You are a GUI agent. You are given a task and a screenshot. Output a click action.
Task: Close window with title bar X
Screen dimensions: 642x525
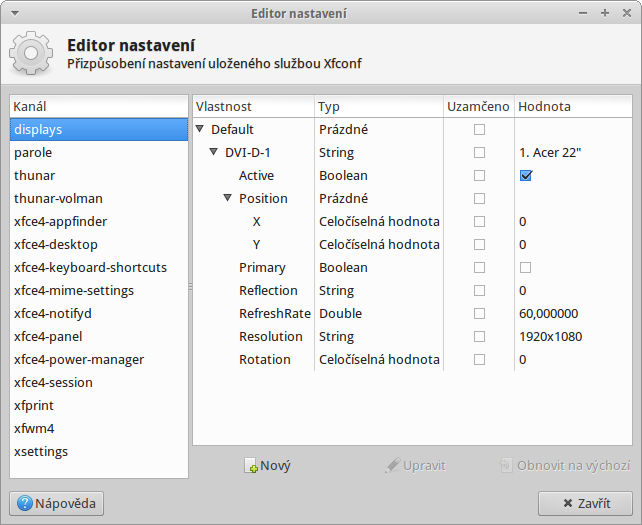[627, 13]
